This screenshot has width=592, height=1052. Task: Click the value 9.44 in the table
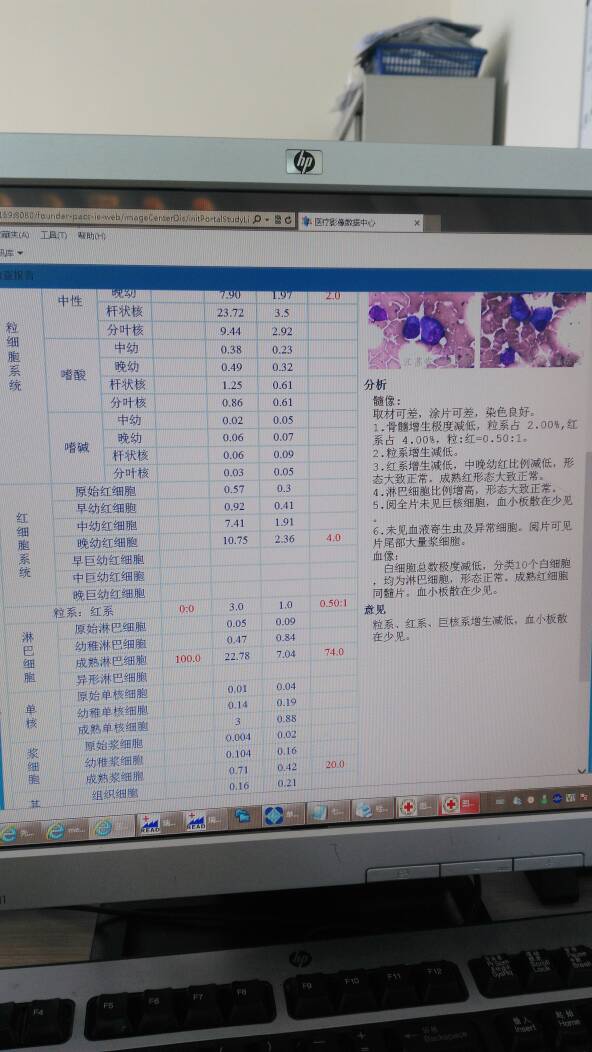point(231,330)
